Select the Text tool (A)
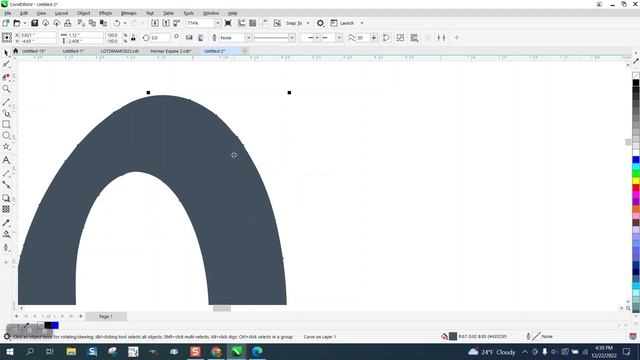This screenshot has width=640, height=360. [x=6, y=160]
